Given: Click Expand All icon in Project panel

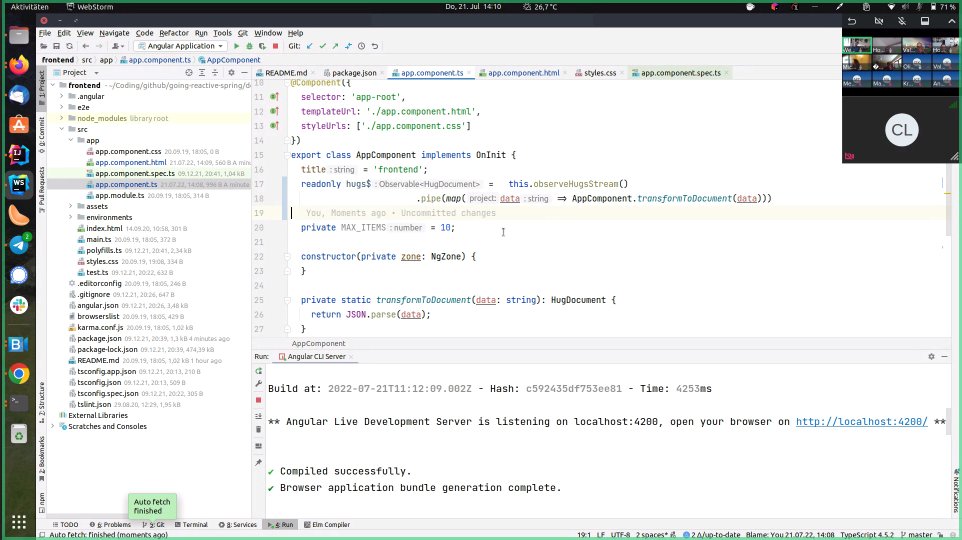Looking at the screenshot, I should click(202, 72).
